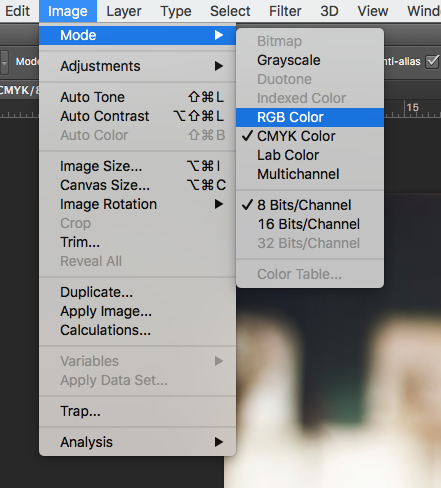The image size is (441, 488).
Task: Choose the Trim command
Action: click(x=137, y=242)
